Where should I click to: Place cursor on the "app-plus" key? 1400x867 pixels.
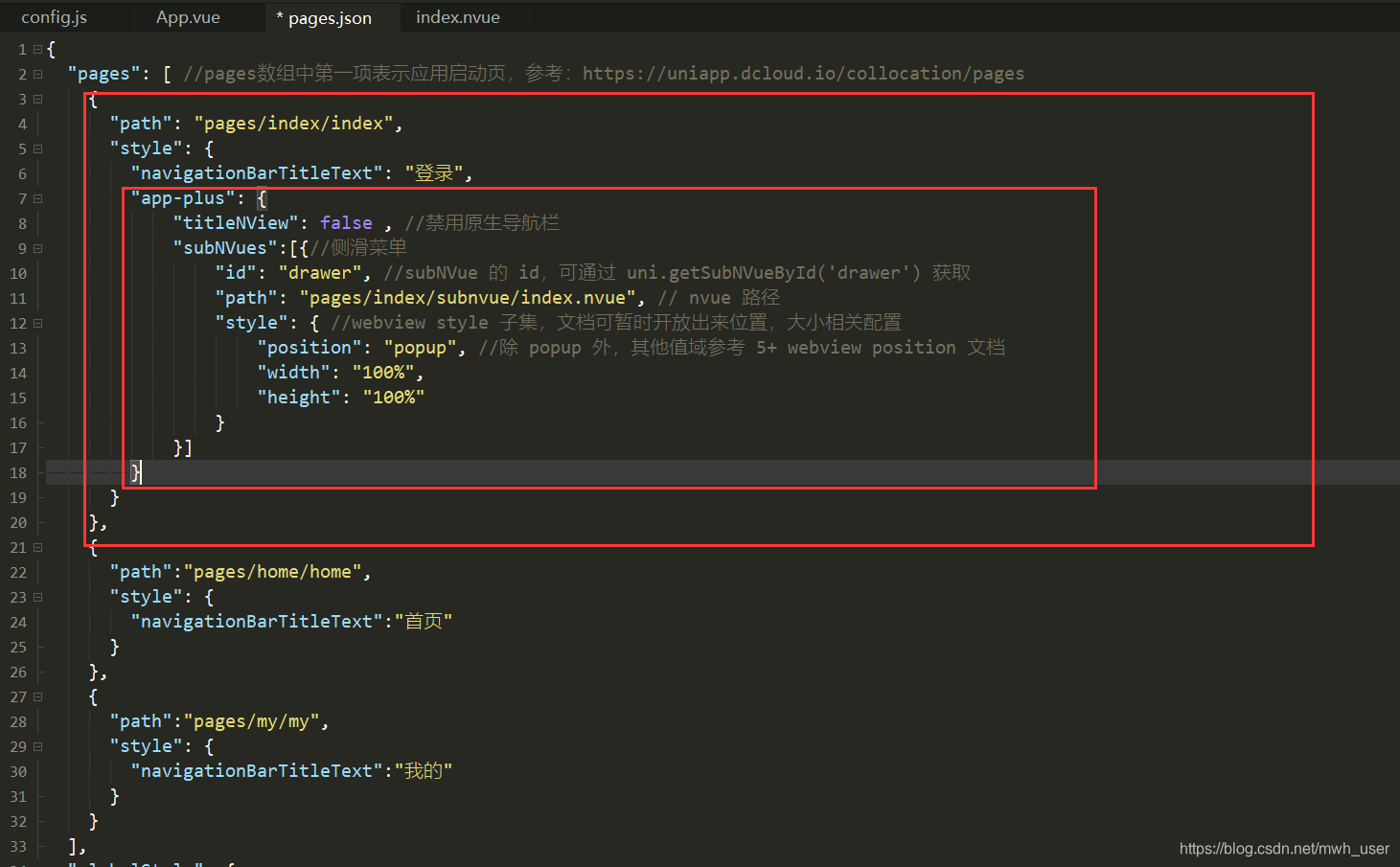[x=183, y=198]
